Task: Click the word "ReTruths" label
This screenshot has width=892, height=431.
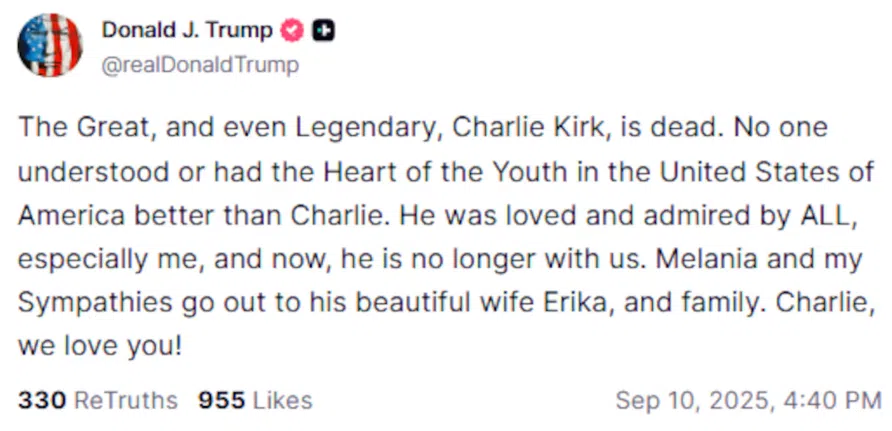Action: pos(126,401)
